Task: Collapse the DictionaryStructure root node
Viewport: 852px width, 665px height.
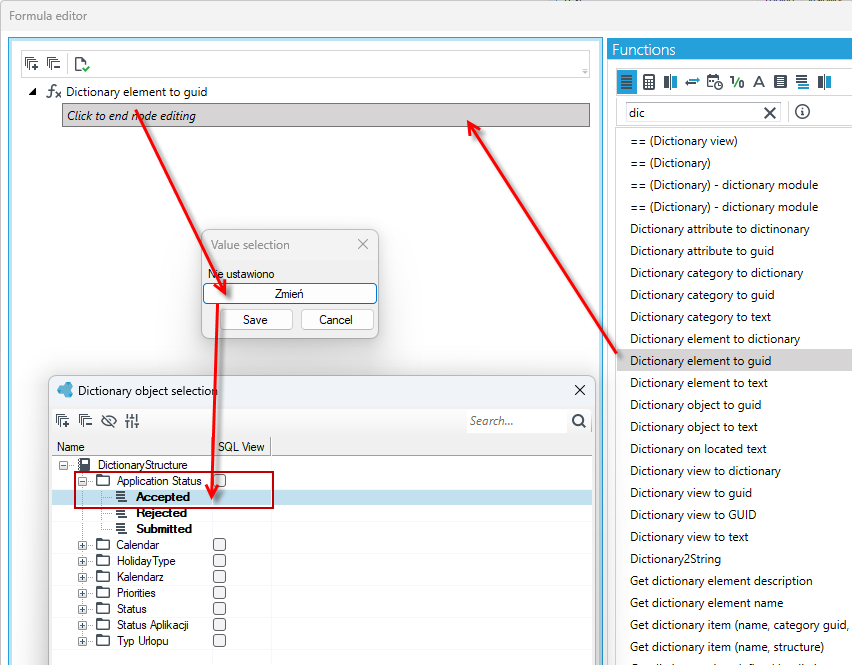Action: click(x=64, y=465)
